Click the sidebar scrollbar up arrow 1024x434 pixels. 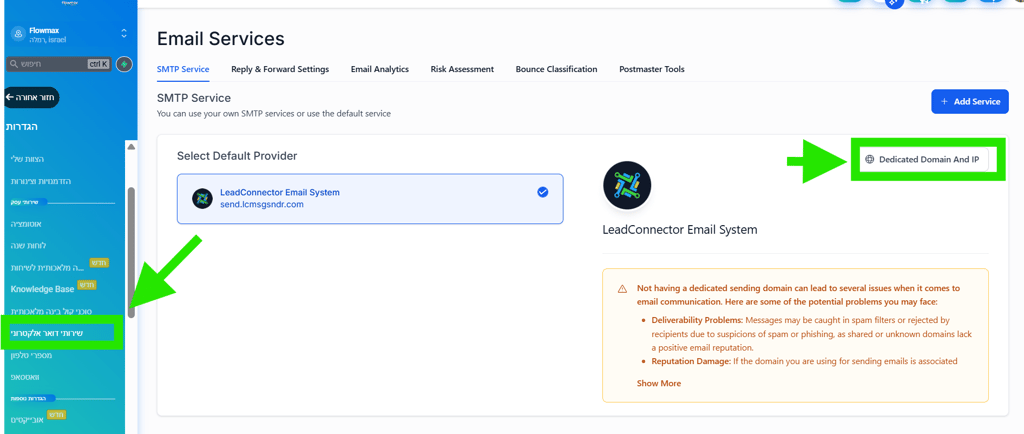[131, 147]
